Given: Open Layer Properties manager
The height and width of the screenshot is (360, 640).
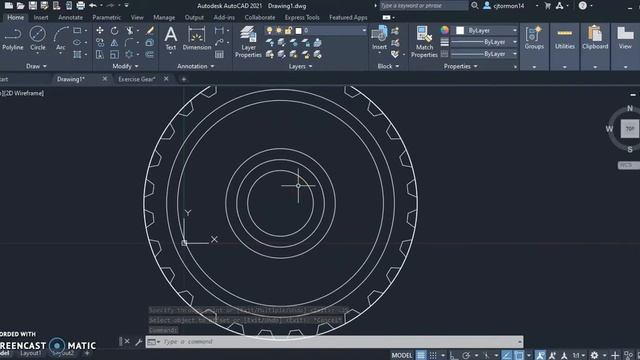Looking at the screenshot, I should coord(248,42).
